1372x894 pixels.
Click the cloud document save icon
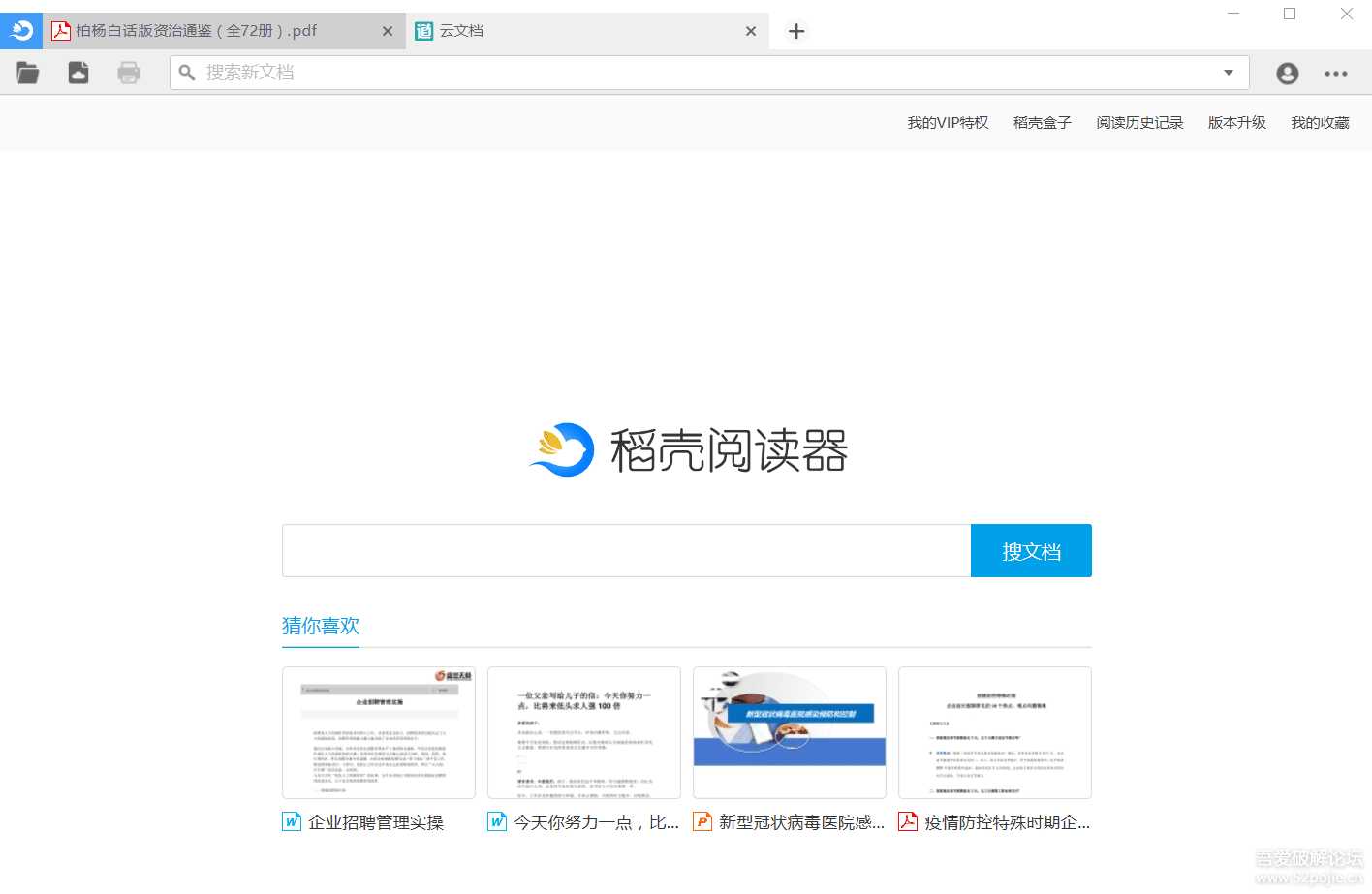(x=78, y=73)
